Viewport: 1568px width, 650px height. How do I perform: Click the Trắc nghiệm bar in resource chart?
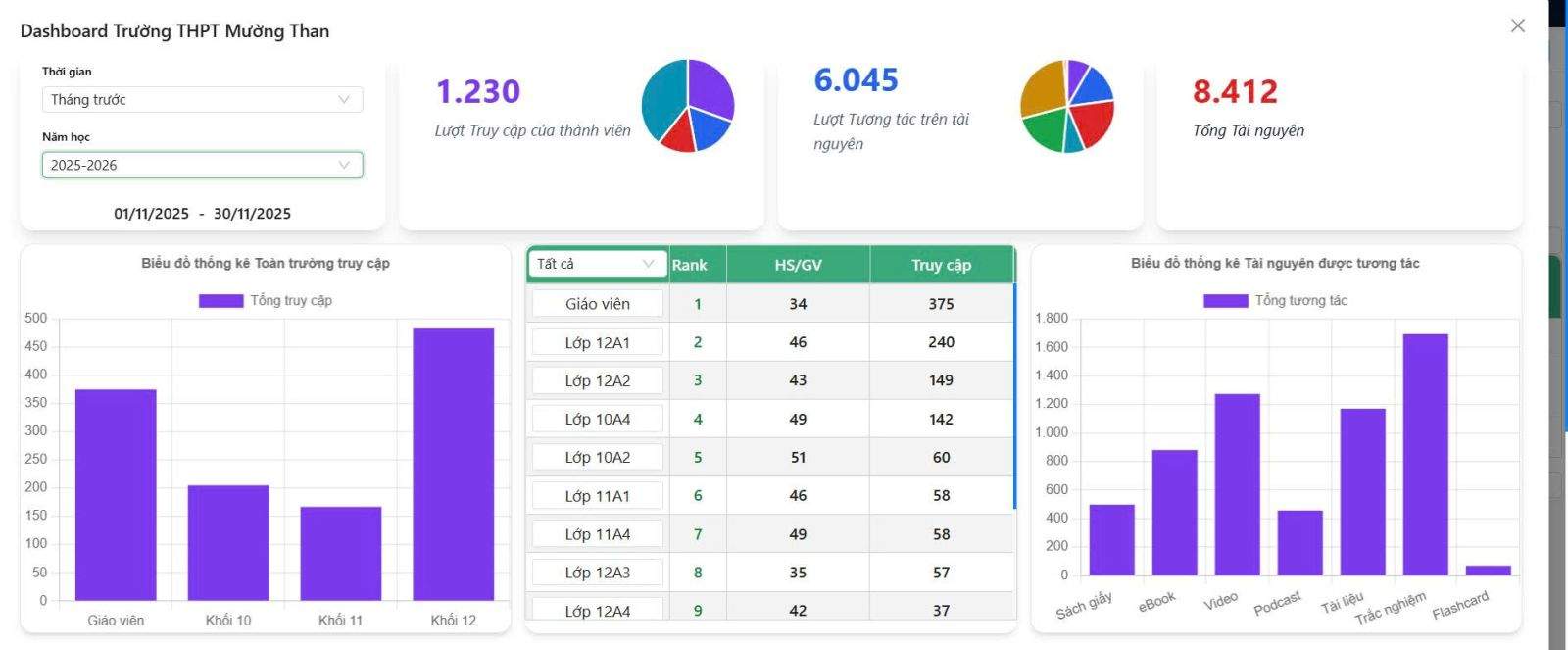point(1425,454)
